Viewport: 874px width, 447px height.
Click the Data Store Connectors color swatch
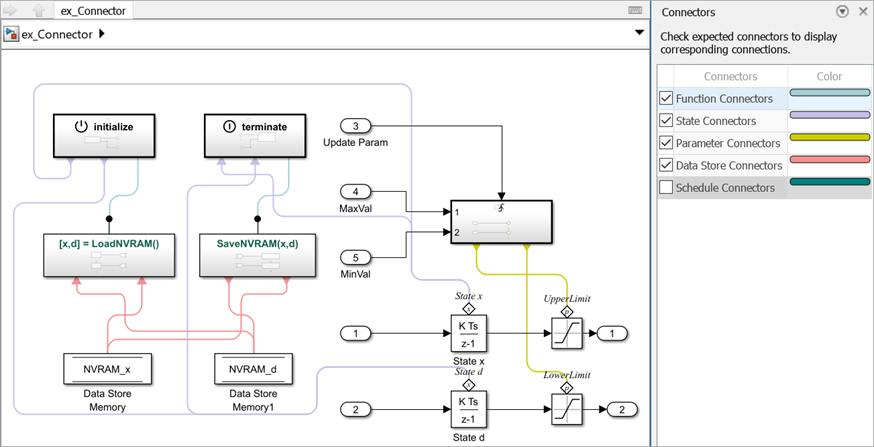pos(829,160)
